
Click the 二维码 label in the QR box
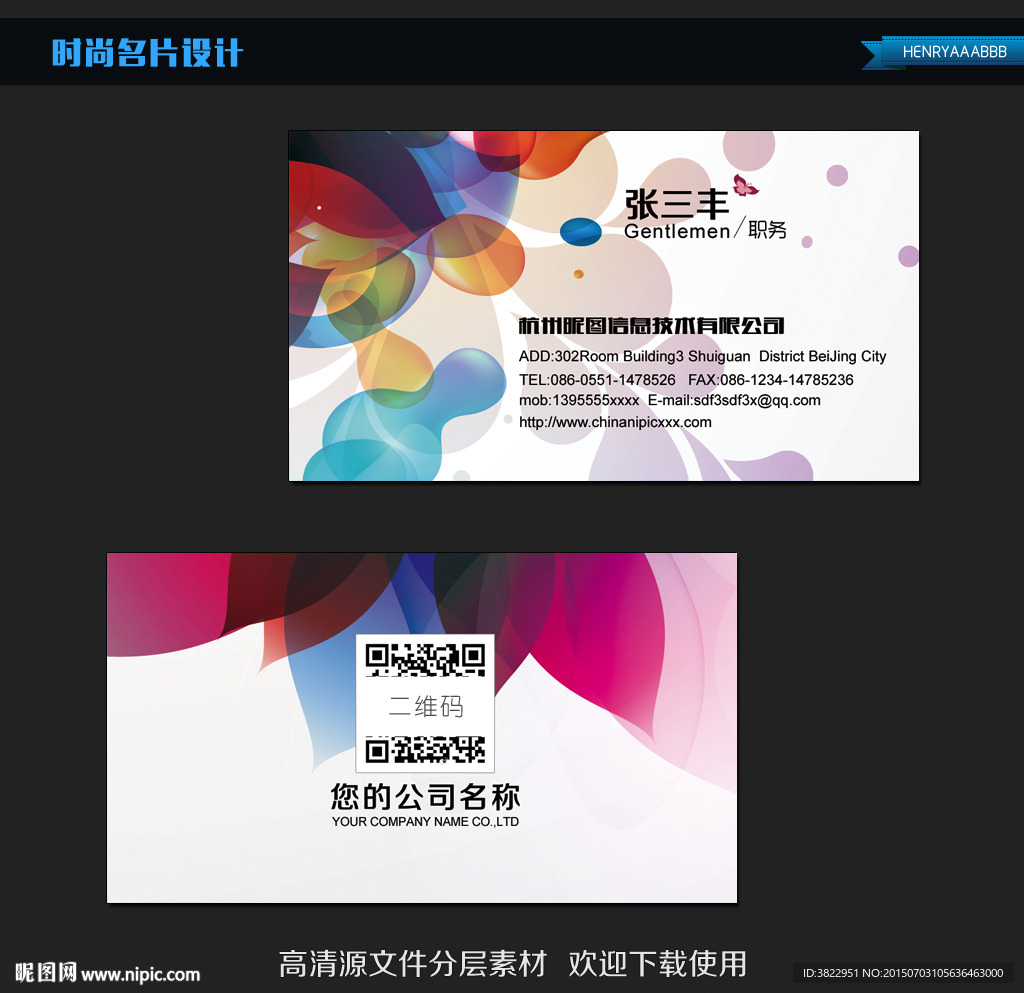tap(426, 706)
